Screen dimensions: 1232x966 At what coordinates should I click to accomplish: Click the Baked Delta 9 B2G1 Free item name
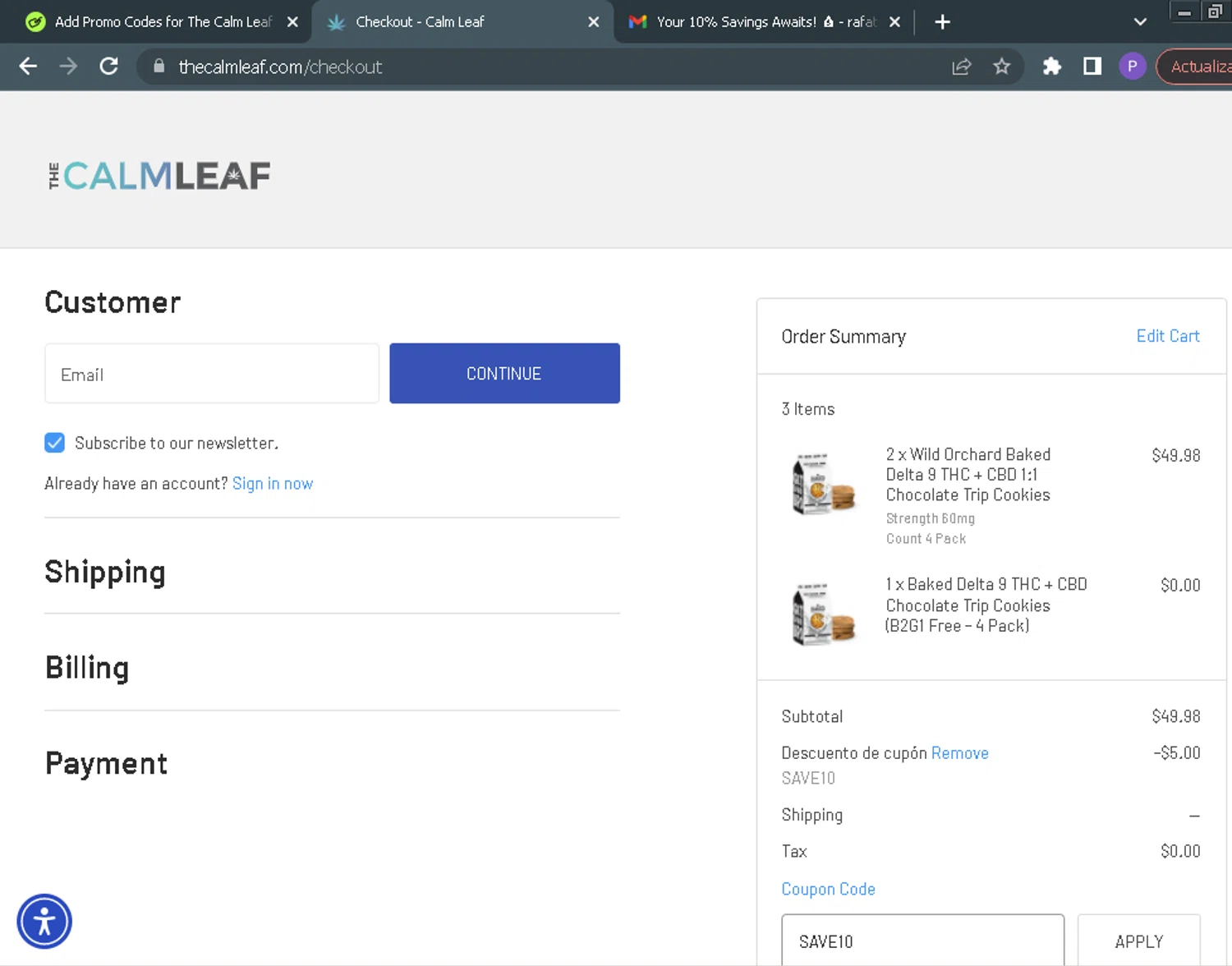pos(986,605)
